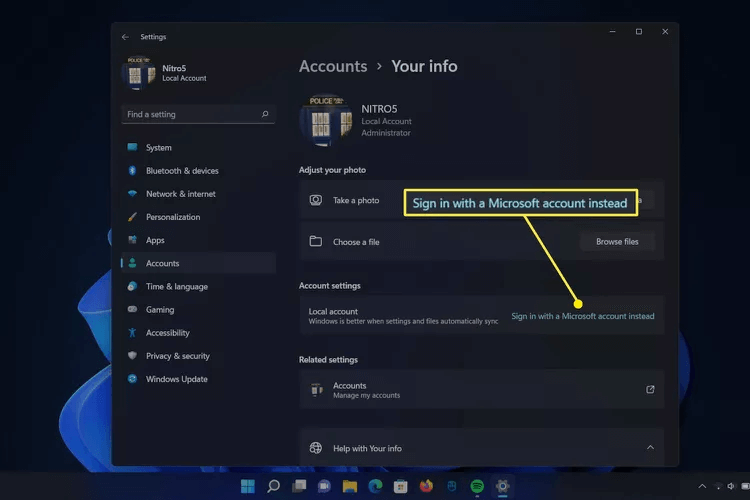The height and width of the screenshot is (500, 750).
Task: Click the Privacy & security shield icon
Action: point(132,356)
